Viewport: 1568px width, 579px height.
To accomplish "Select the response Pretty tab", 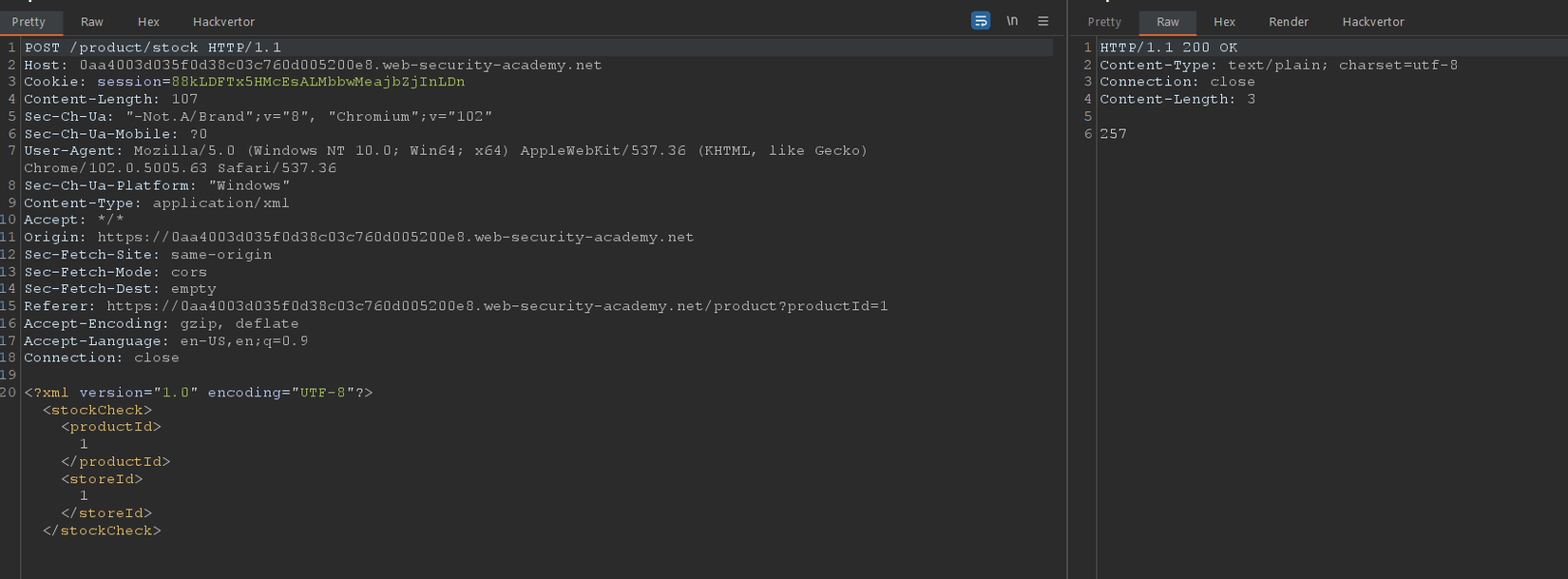I will tap(1104, 22).
